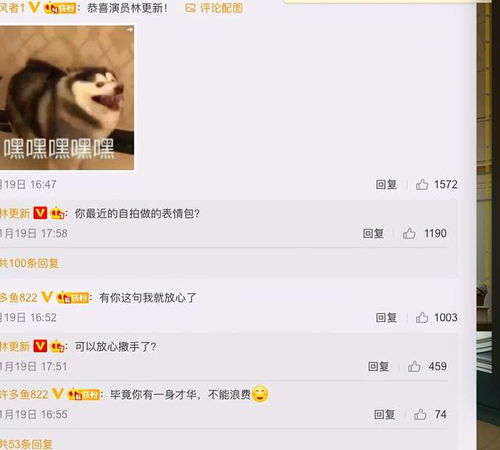Expand 共100条回复 replies
This screenshot has height=450, width=500.
29,263
